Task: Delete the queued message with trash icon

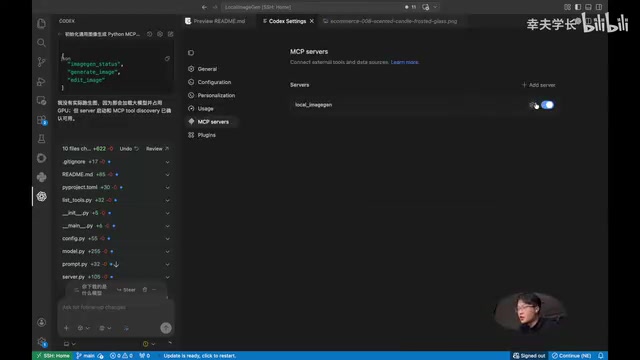Action: (144, 290)
